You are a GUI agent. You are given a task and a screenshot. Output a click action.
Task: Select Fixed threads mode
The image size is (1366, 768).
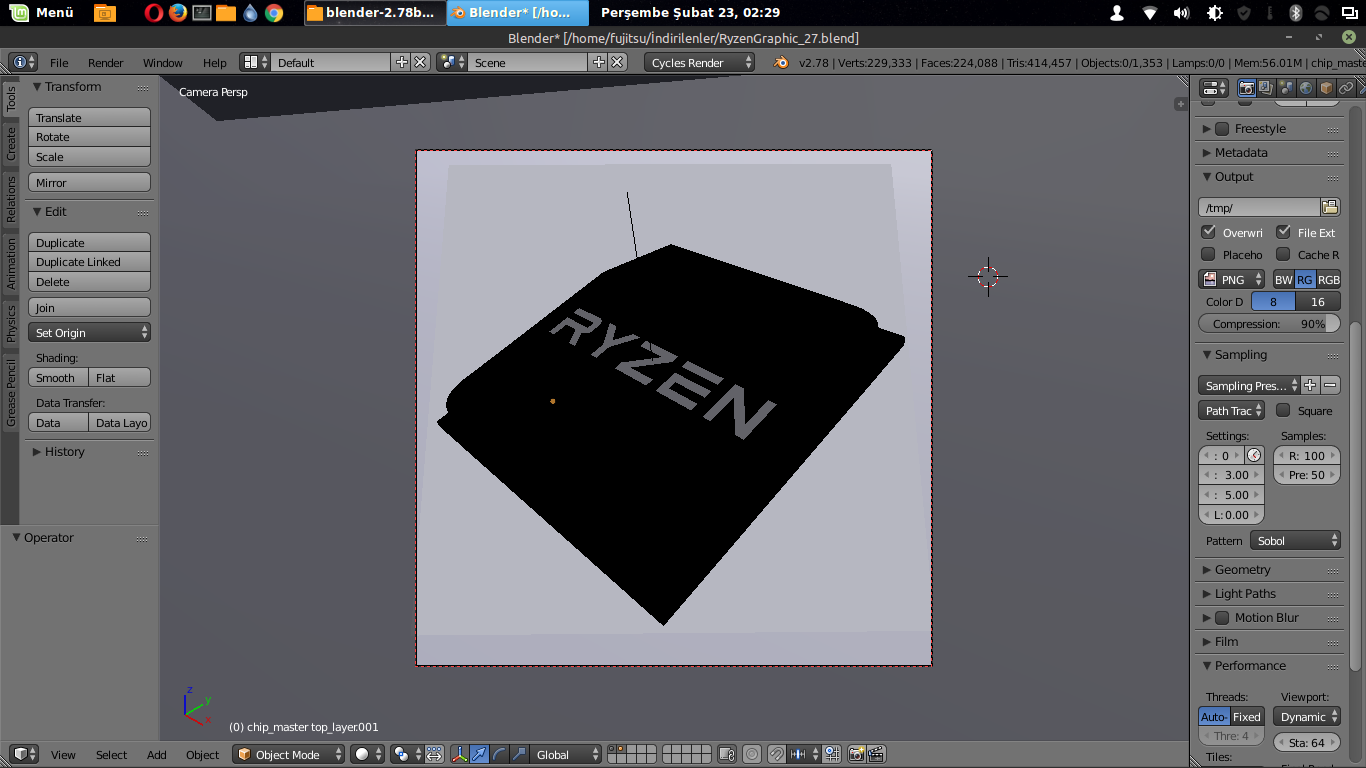1246,717
